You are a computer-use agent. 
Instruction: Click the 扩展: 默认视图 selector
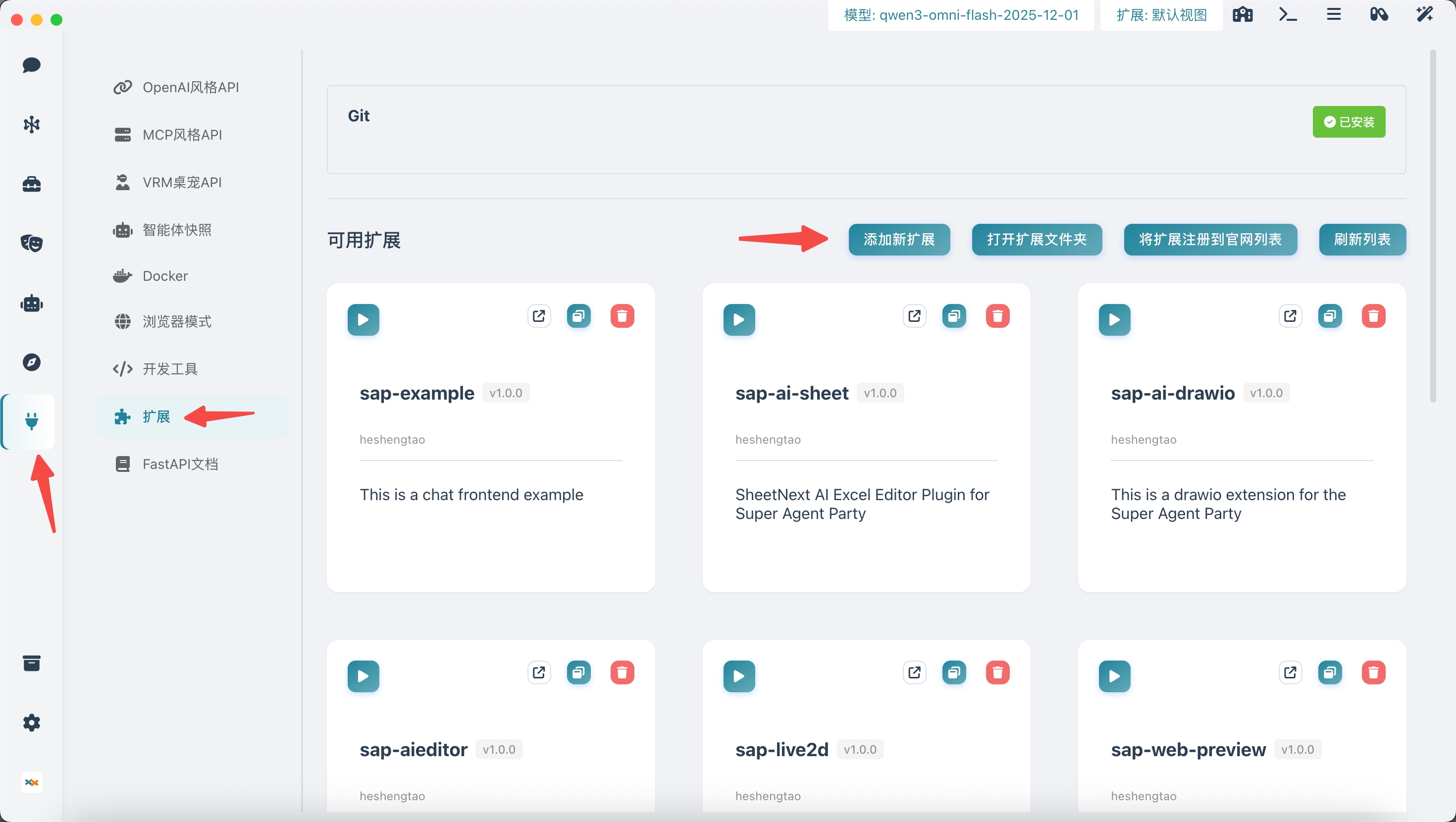[1161, 15]
